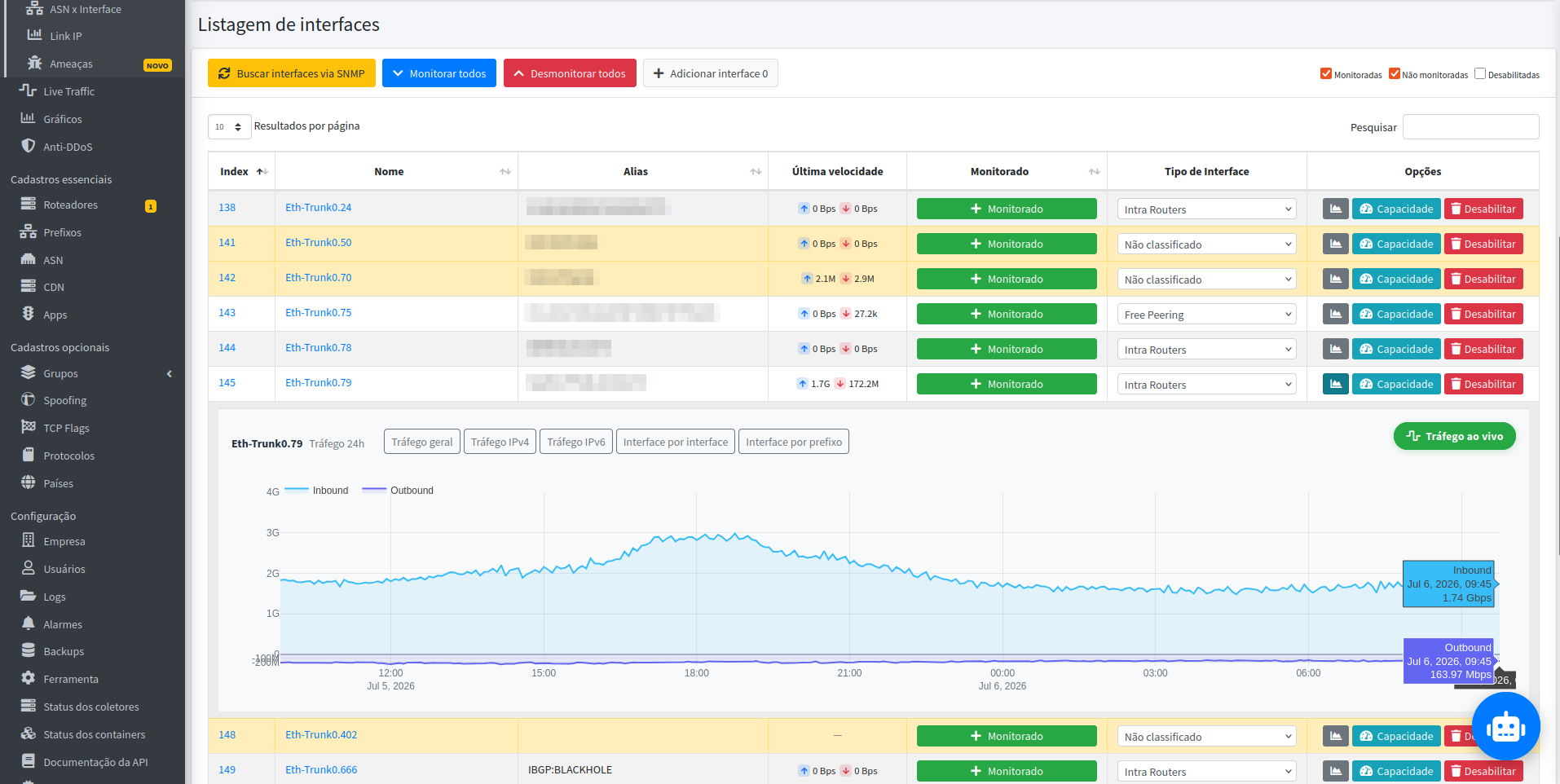Open Spoofing sidebar item
Screen dimensions: 1560x784
[64, 400]
